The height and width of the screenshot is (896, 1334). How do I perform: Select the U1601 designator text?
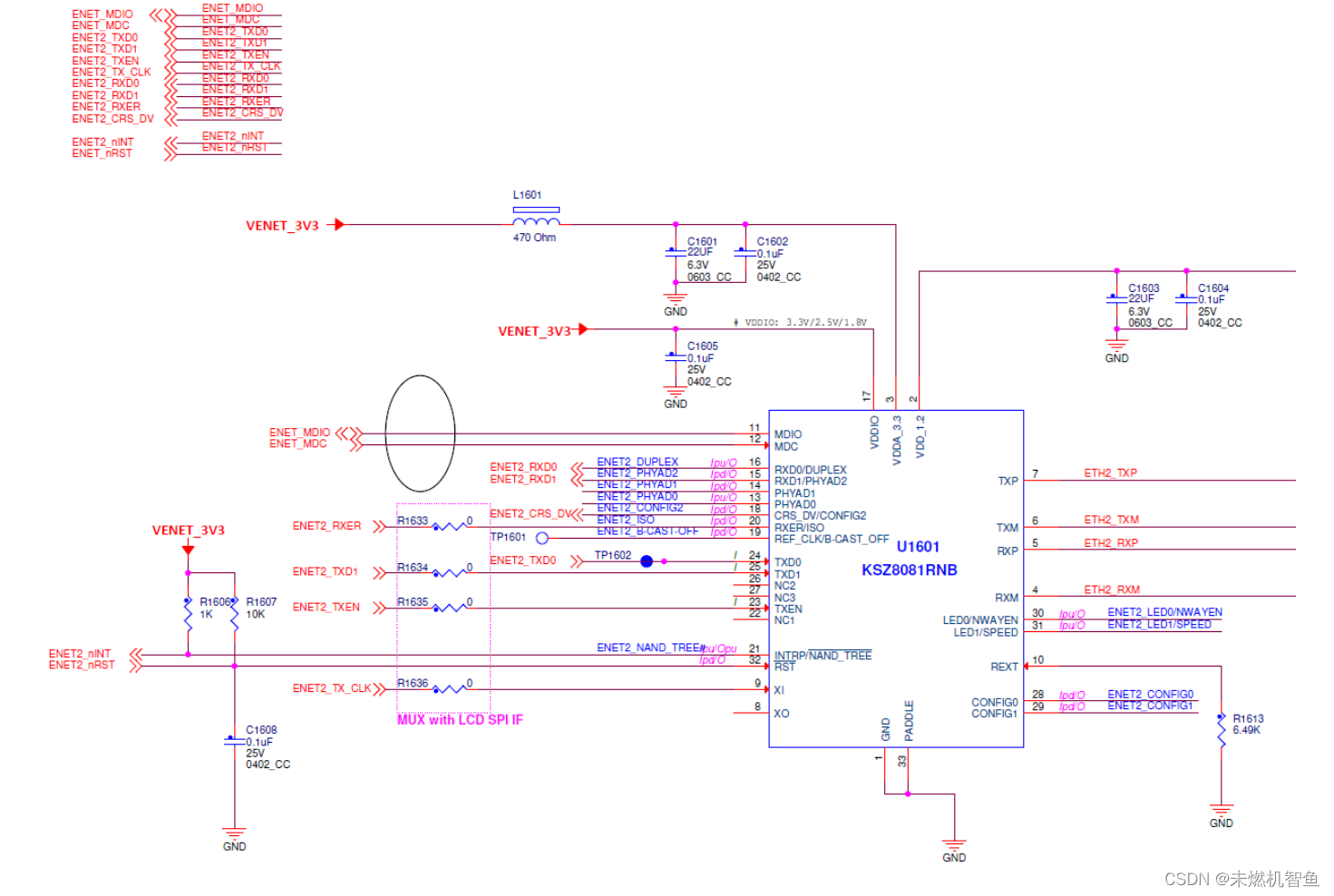click(918, 547)
